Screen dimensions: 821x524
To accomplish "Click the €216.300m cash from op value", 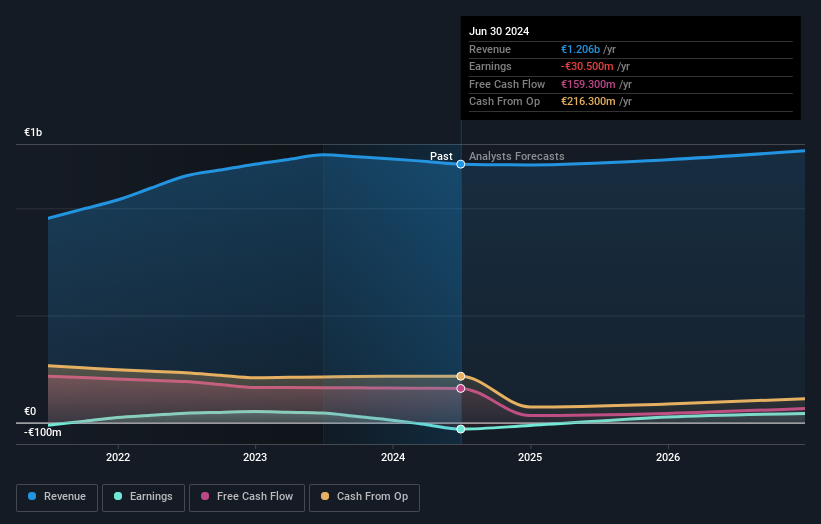I will click(588, 102).
